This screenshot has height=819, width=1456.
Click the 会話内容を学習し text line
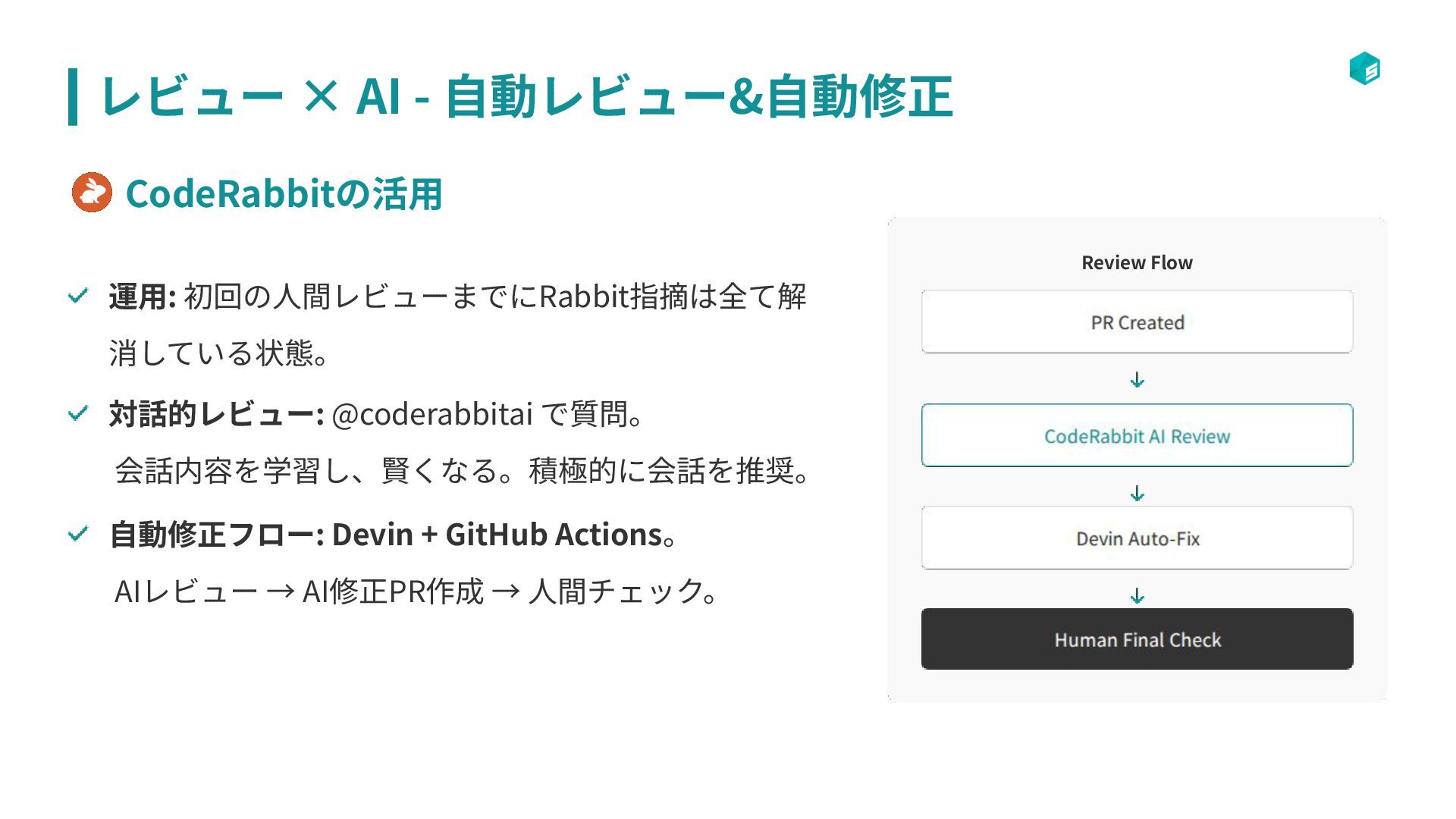(x=463, y=471)
